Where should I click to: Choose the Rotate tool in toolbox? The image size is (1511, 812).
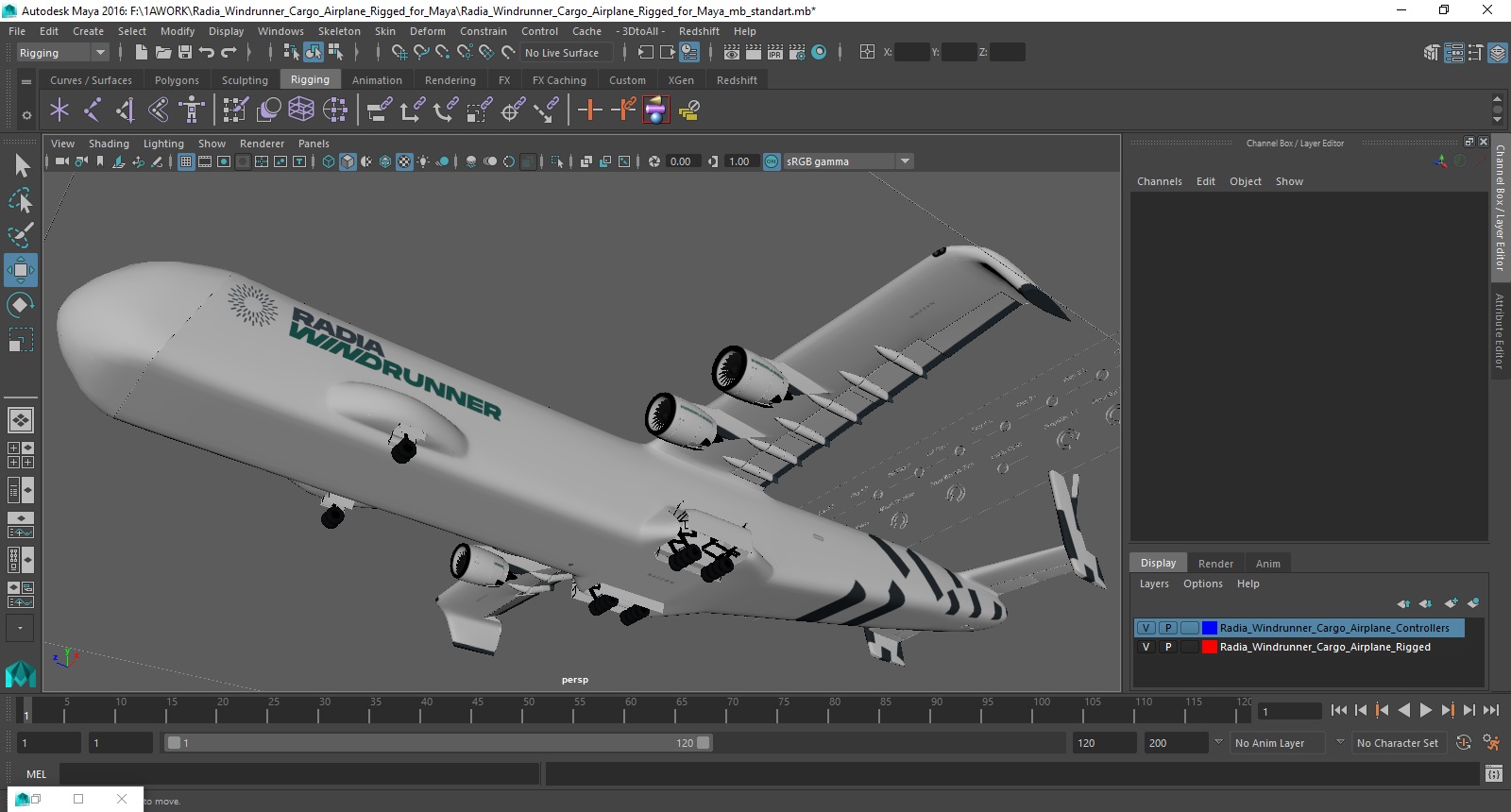tap(21, 305)
